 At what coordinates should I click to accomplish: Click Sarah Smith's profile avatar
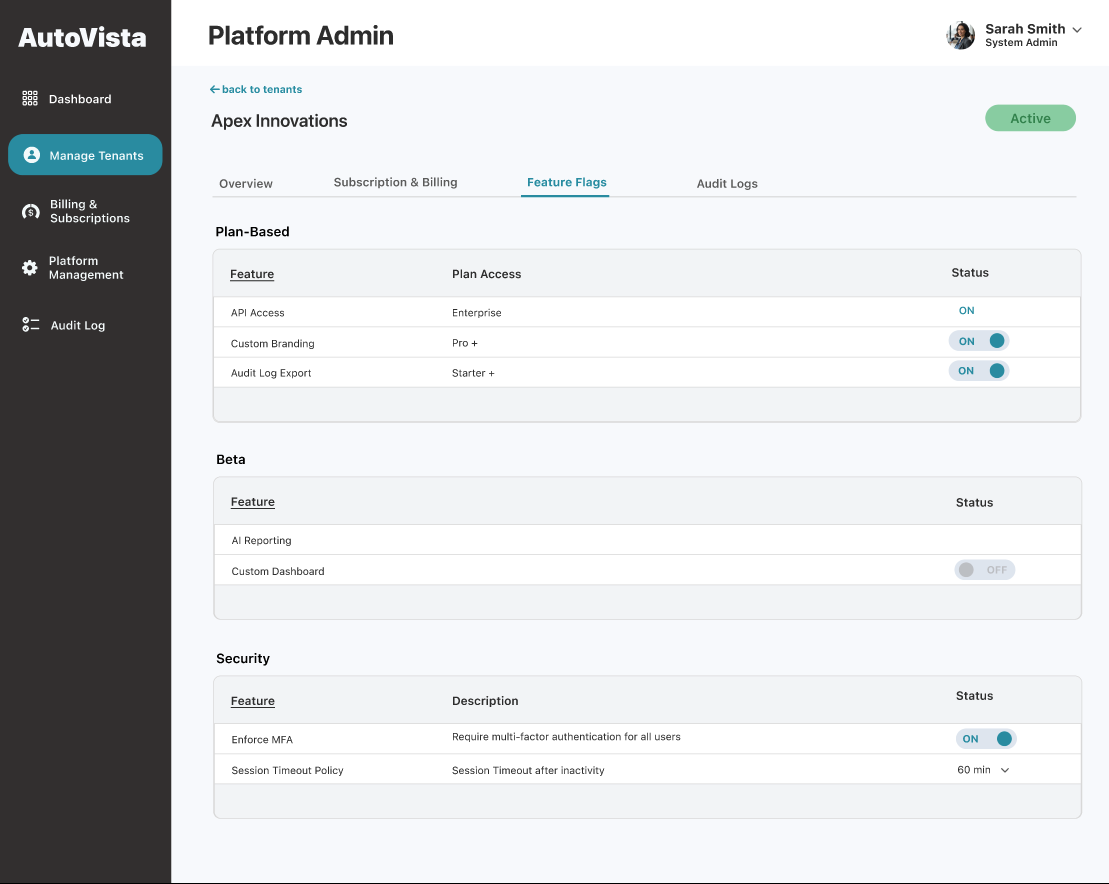[960, 35]
